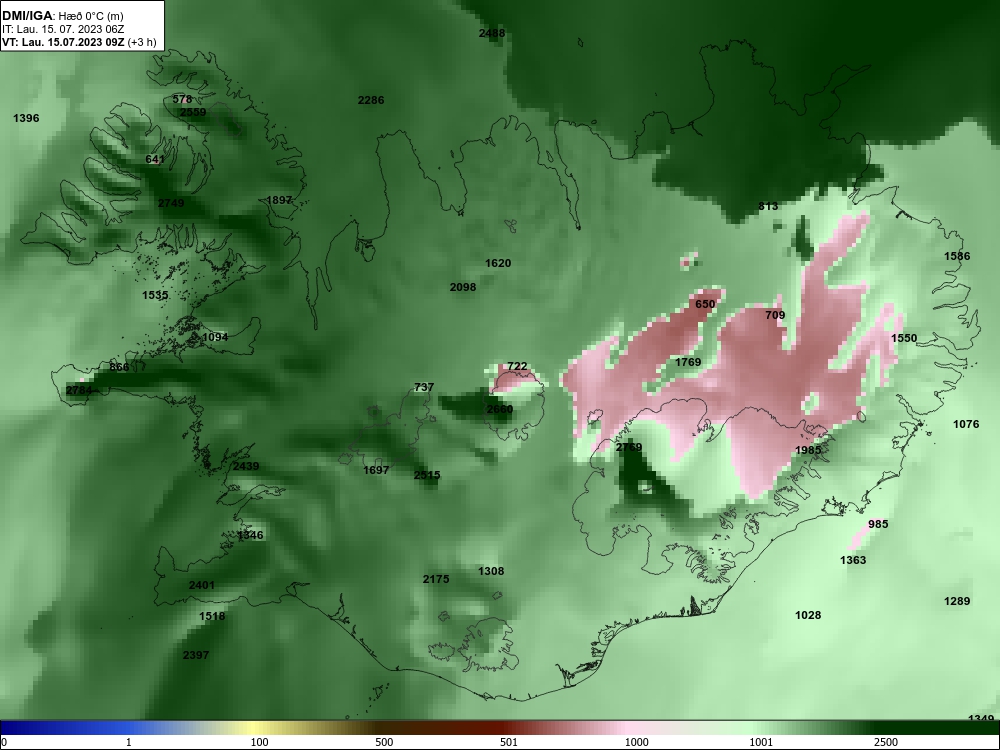Image resolution: width=1000 pixels, height=750 pixels.
Task: Click the map value 1363
Action: [853, 559]
